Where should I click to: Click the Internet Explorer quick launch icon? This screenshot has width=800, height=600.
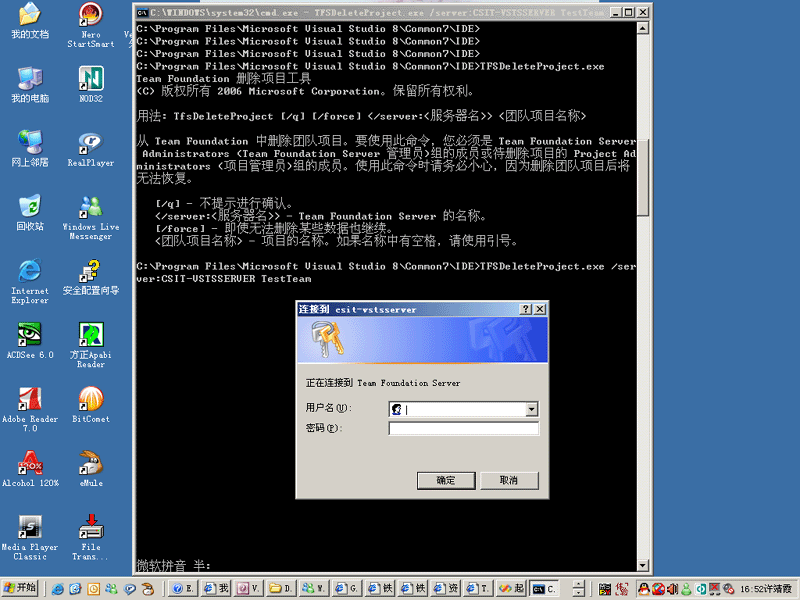pyautogui.click(x=58, y=589)
